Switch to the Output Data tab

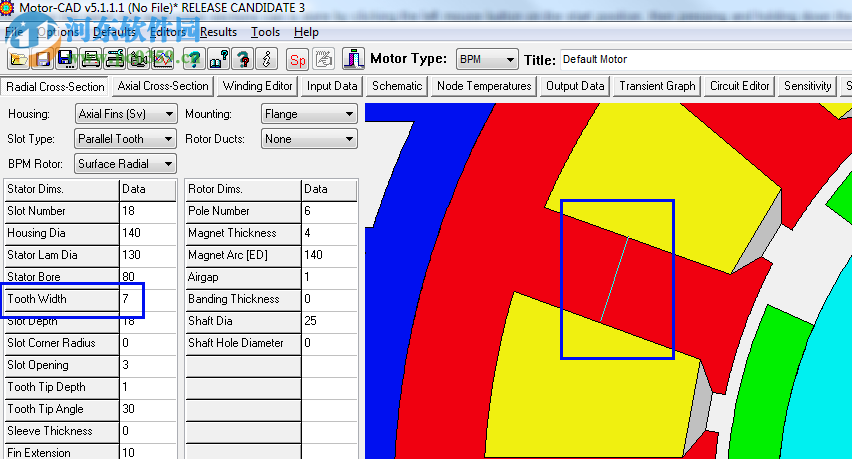tap(575, 86)
